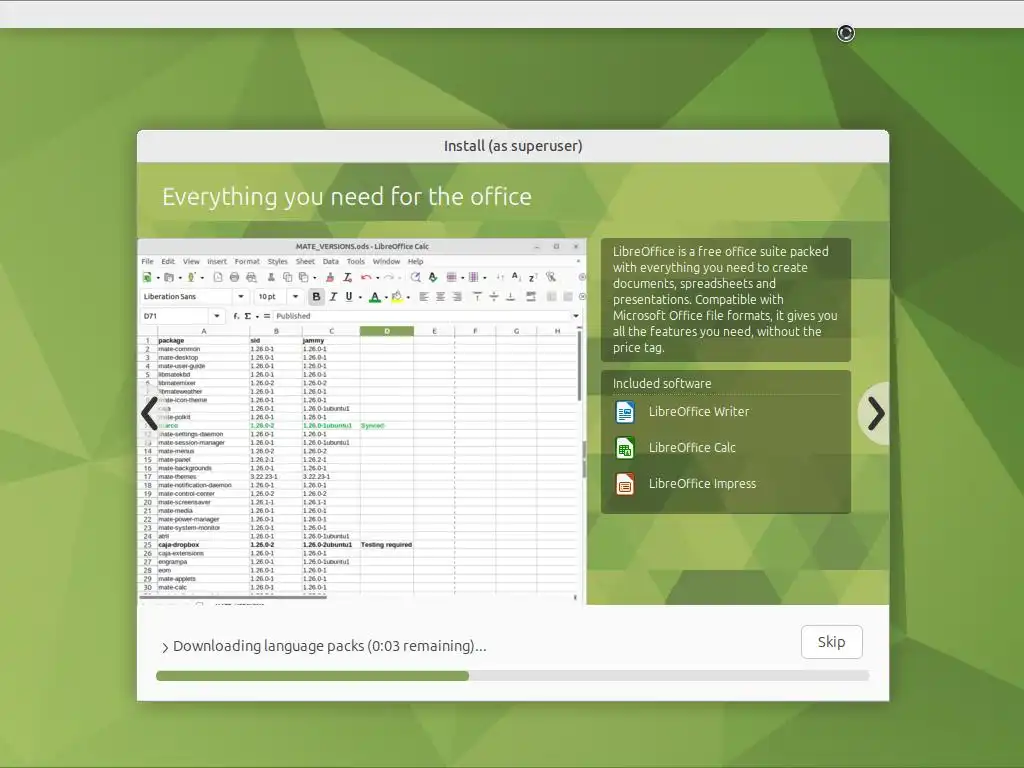This screenshot has height=768, width=1024.
Task: Click the Align Top icon
Action: tap(477, 297)
